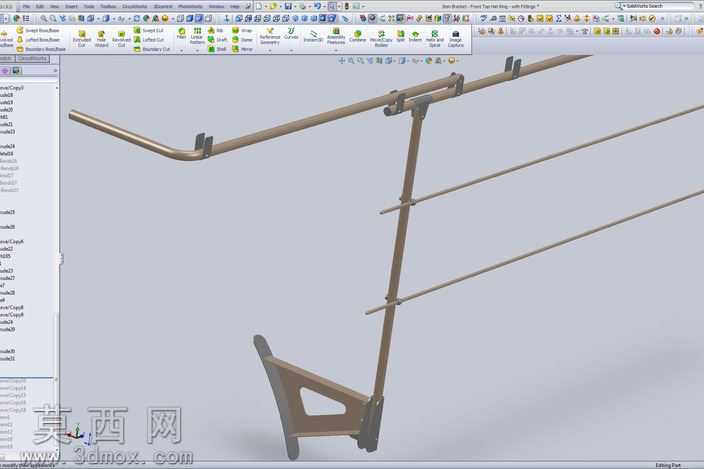This screenshot has height=469, width=704.
Task: Click the Undo icon
Action: click(317, 6)
